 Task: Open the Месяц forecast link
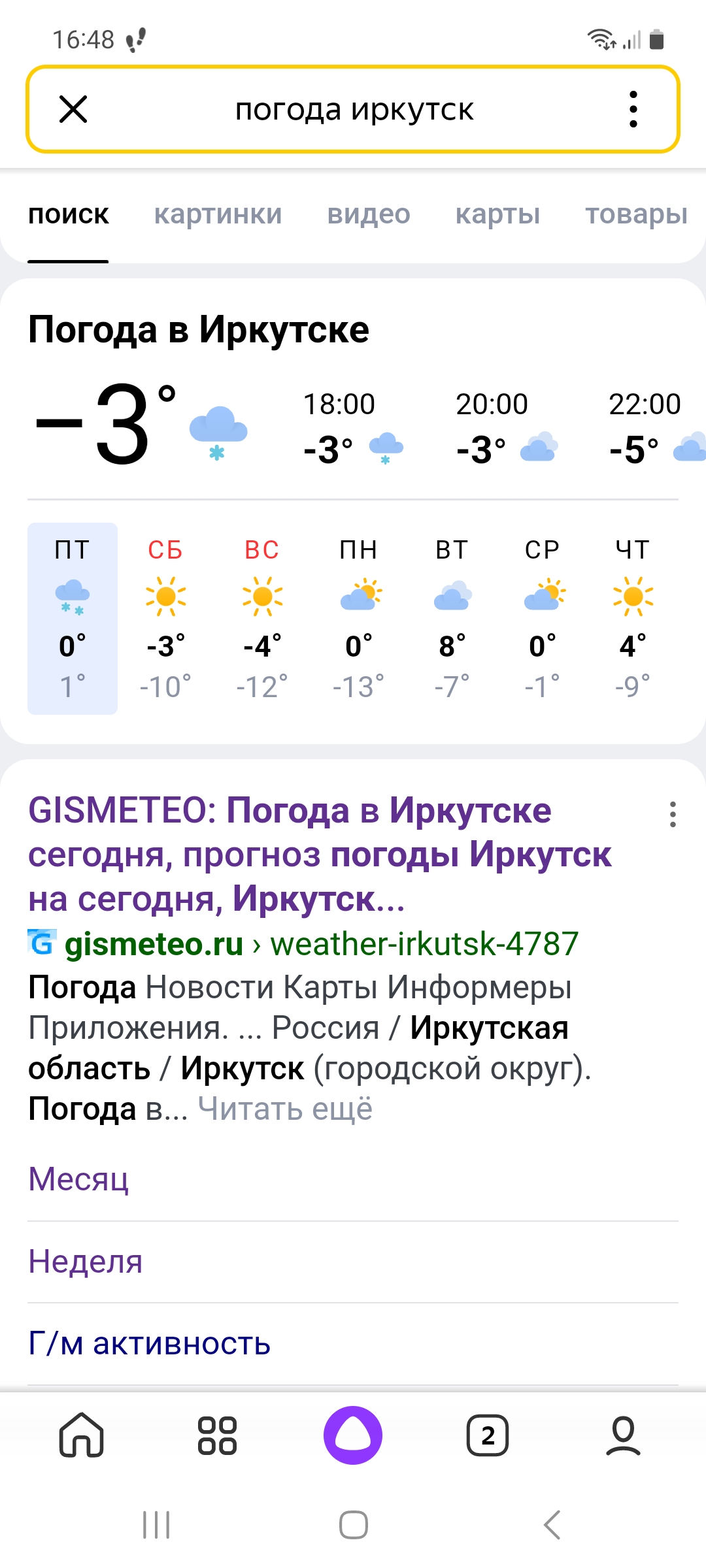78,1179
